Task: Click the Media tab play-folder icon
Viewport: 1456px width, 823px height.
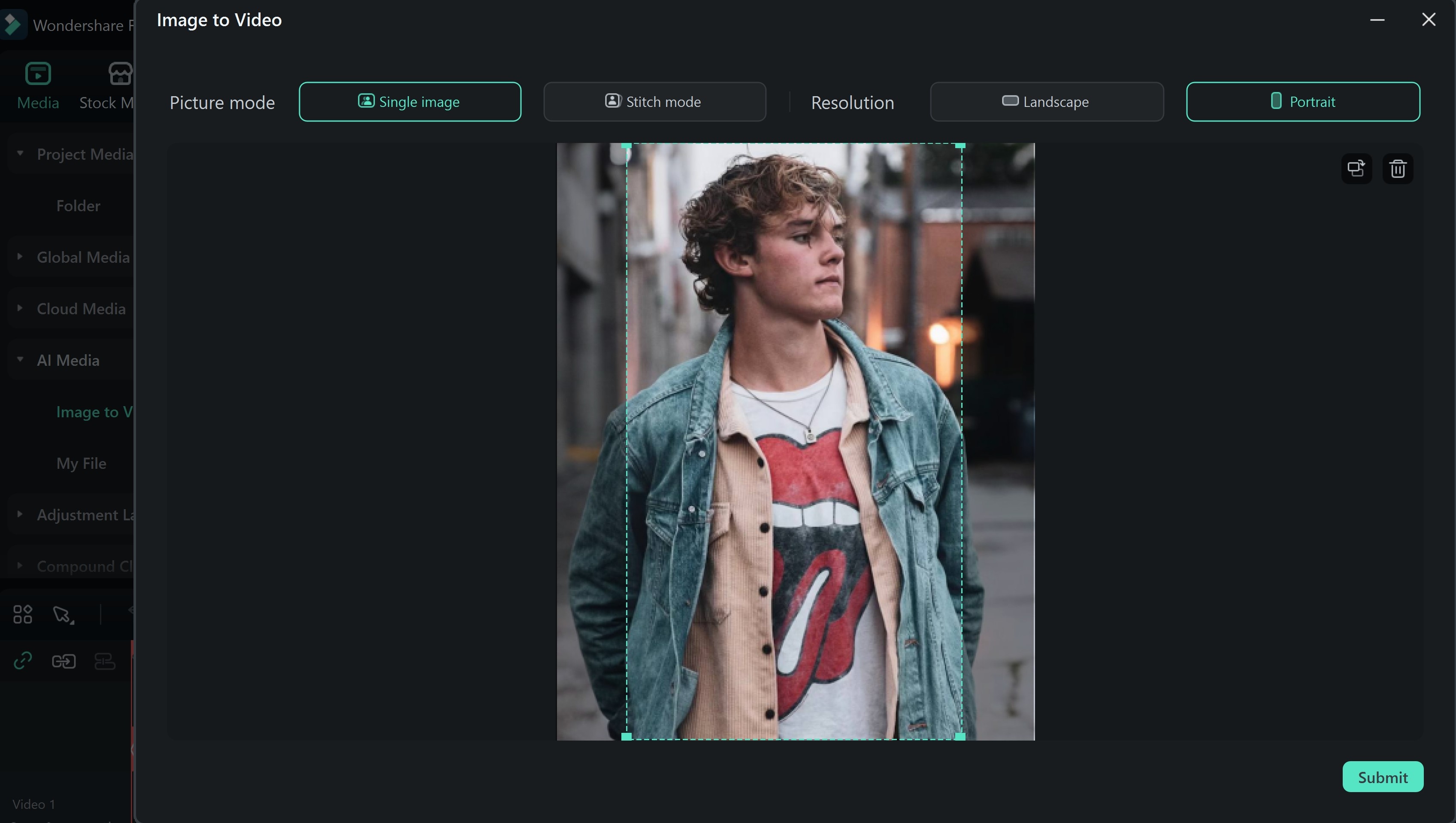Action: (38, 73)
